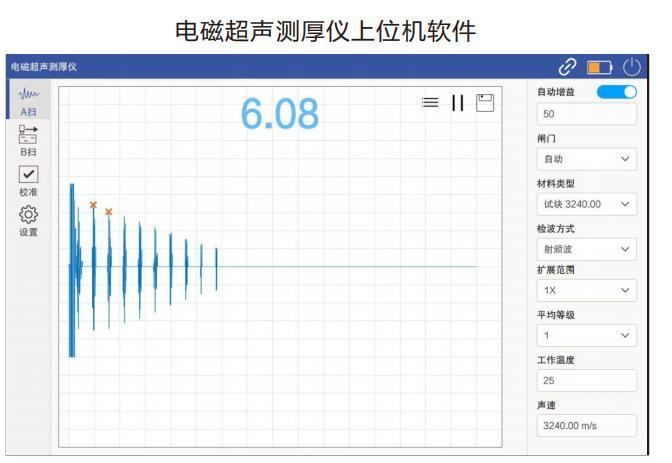Click the power button icon

[x=631, y=67]
